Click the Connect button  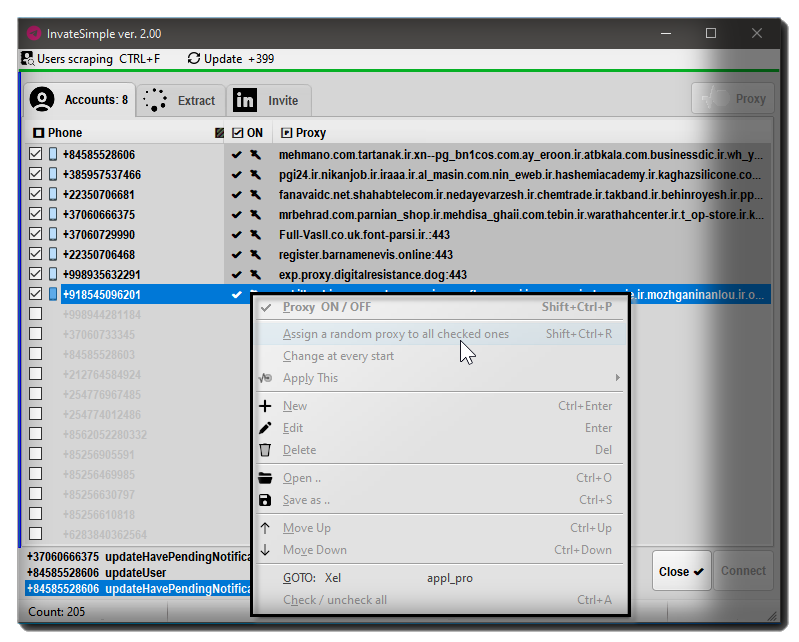coord(743,571)
